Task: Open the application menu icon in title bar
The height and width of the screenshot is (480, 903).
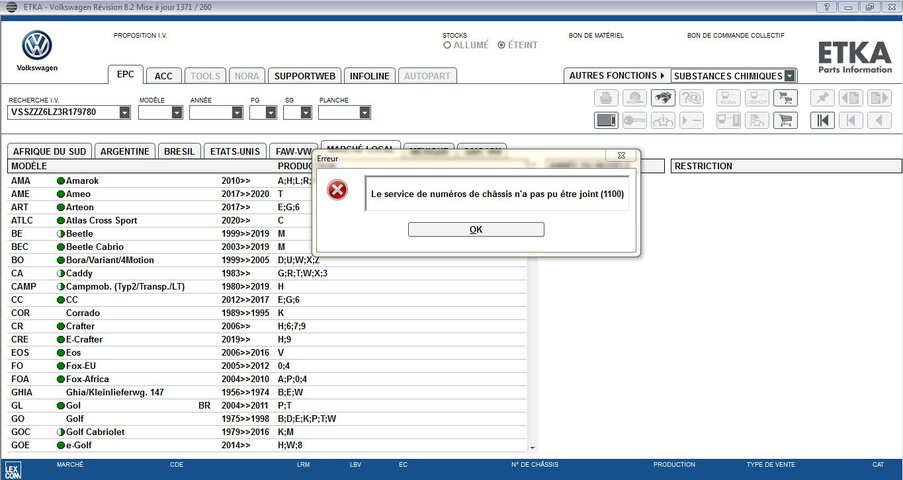Action: tap(11, 7)
